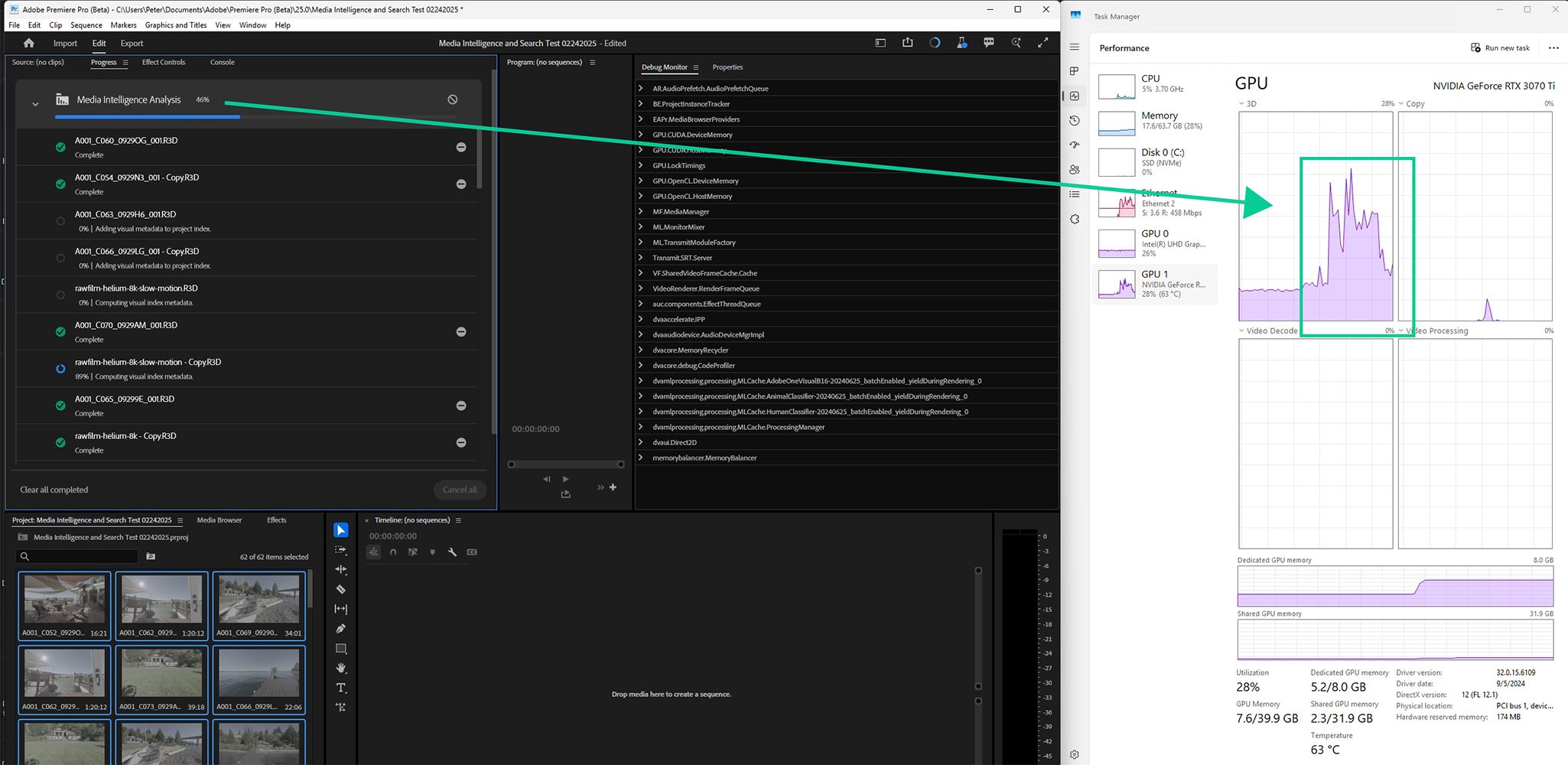The image size is (1568, 765).
Task: Click the Quick Export icon in the header
Action: coord(907,43)
